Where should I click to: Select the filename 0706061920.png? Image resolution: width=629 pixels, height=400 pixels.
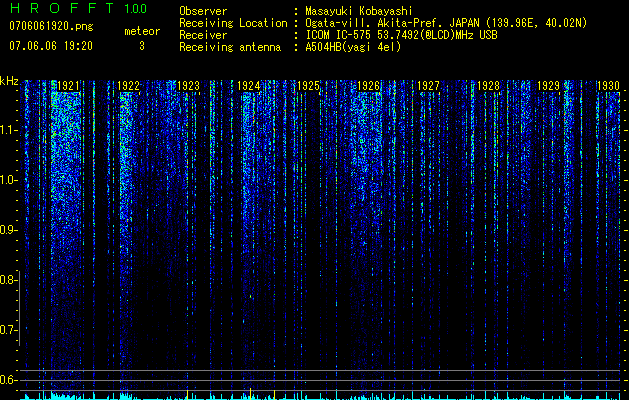pos(51,26)
